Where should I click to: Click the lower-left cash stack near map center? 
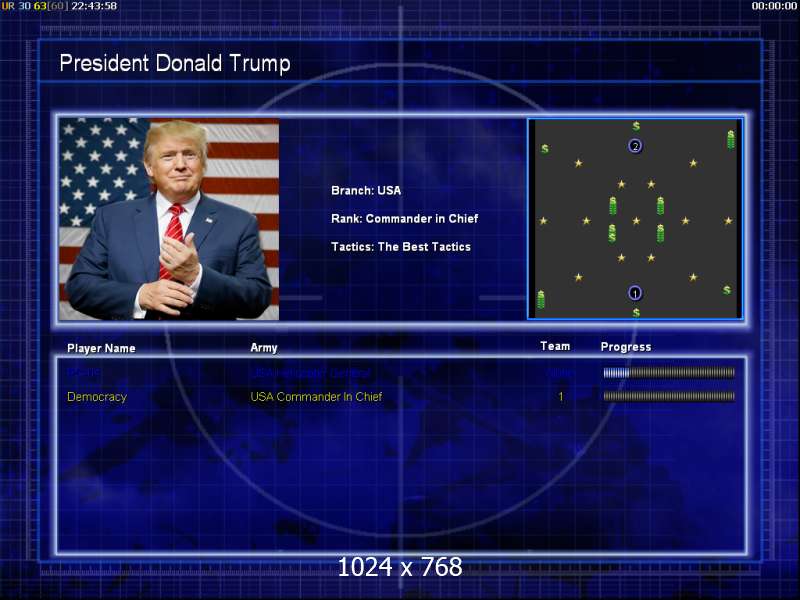tap(612, 233)
